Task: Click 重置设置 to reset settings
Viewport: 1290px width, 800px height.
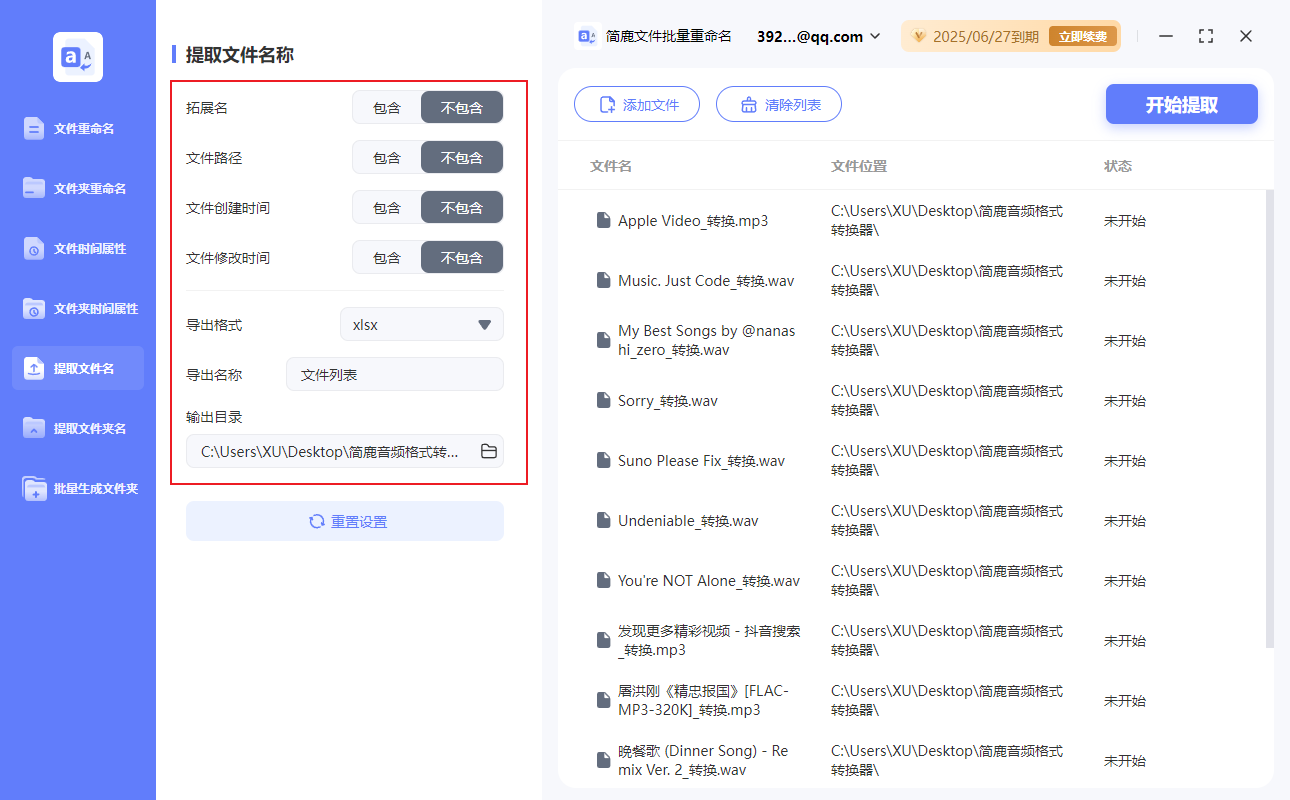Action: pyautogui.click(x=344, y=520)
